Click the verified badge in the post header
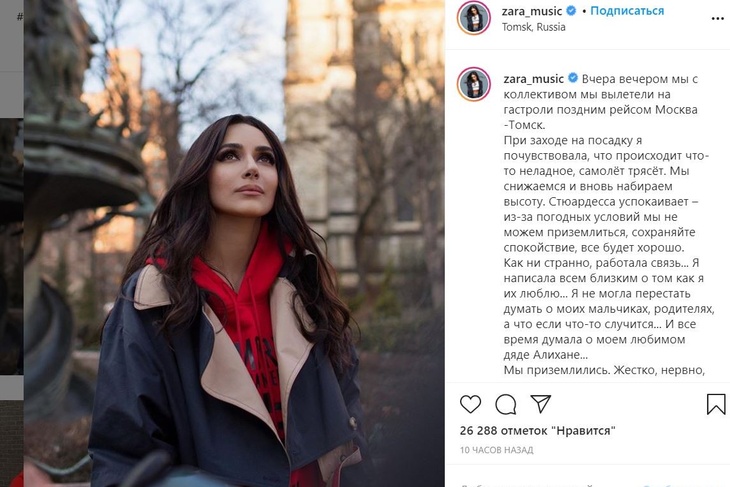The height and width of the screenshot is (487, 730). click(571, 10)
